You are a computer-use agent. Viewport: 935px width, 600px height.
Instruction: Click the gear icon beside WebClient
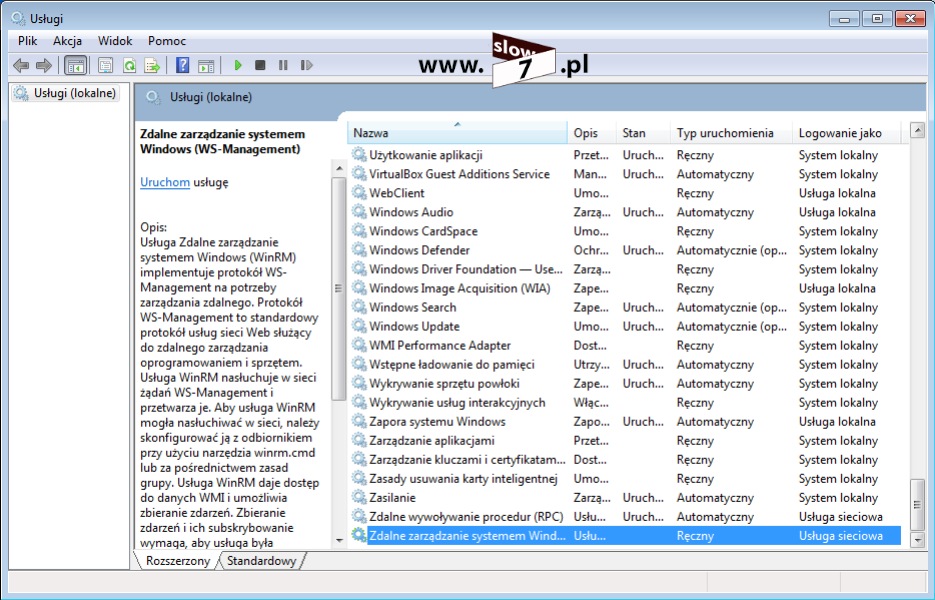click(x=358, y=193)
